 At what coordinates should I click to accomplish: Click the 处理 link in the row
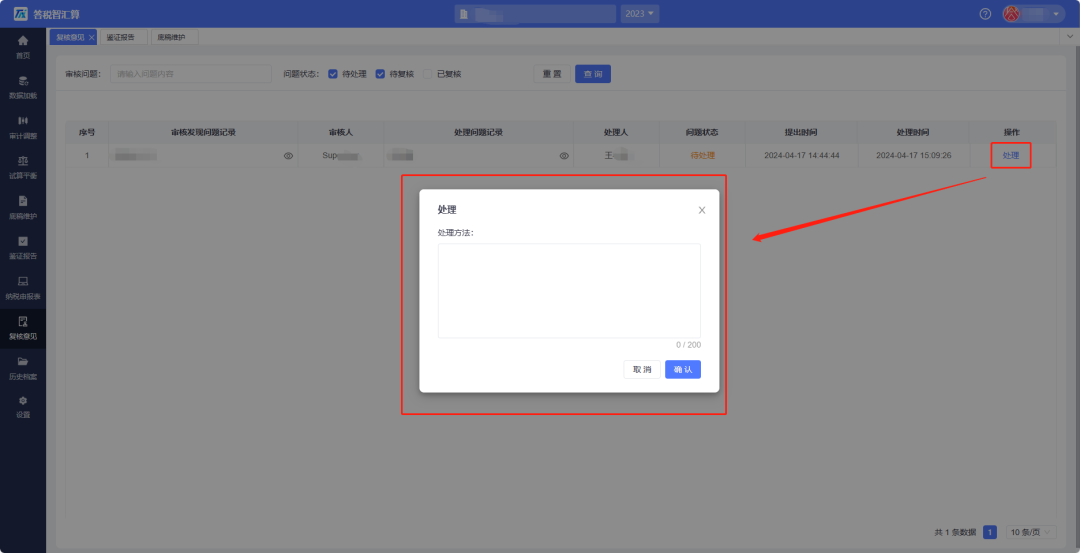click(1010, 156)
